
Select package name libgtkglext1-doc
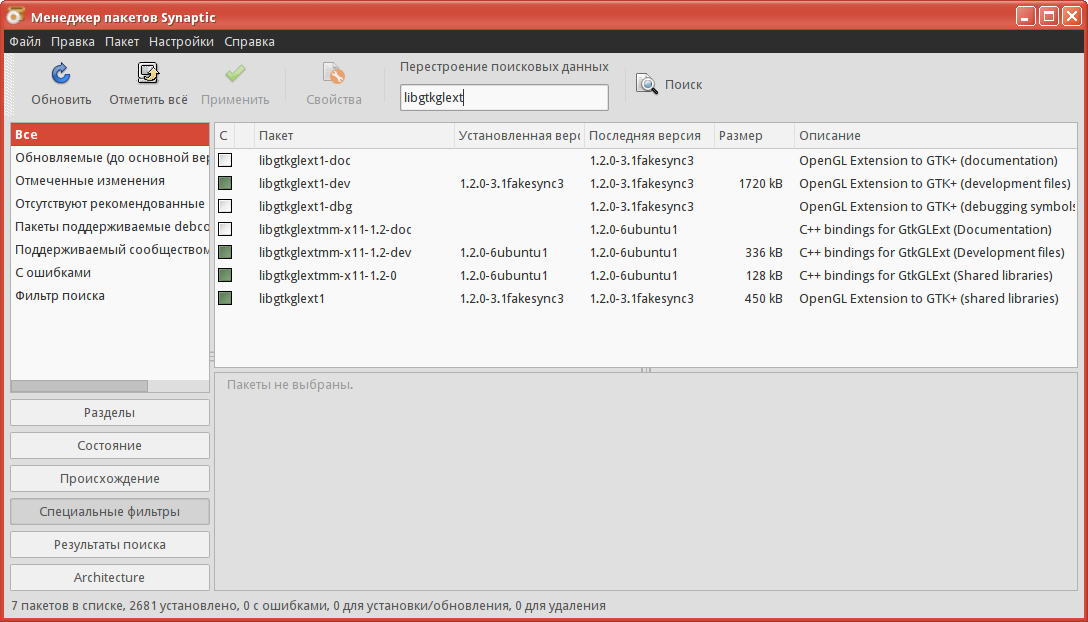pos(305,160)
